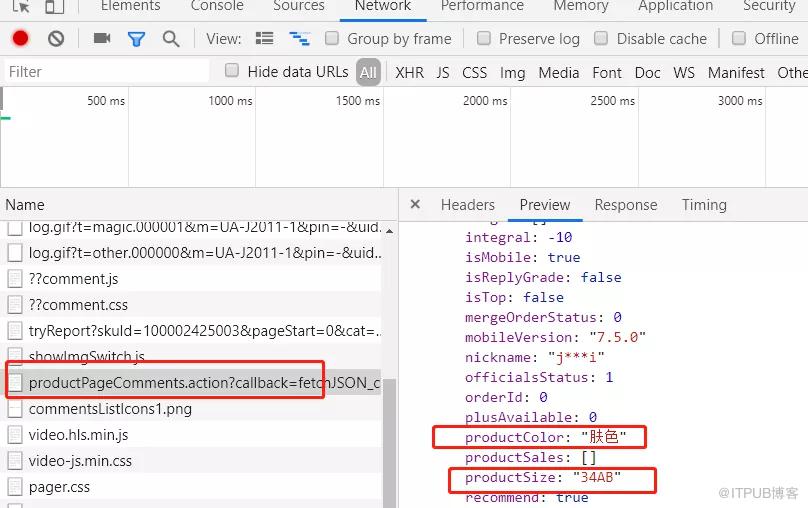Clear the network log
This screenshot has width=808, height=508.
tap(56, 39)
